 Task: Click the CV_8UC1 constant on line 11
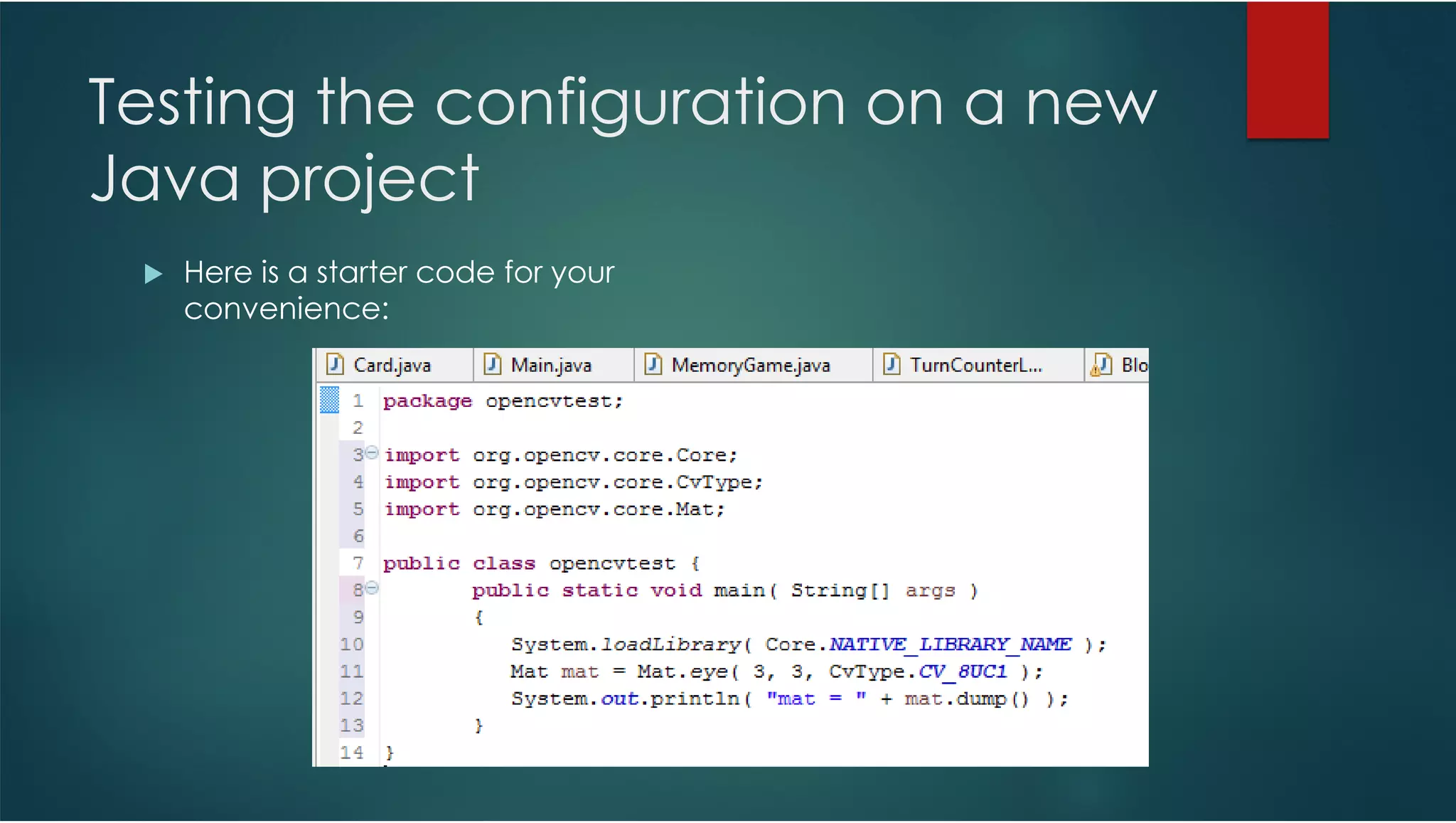(963, 671)
